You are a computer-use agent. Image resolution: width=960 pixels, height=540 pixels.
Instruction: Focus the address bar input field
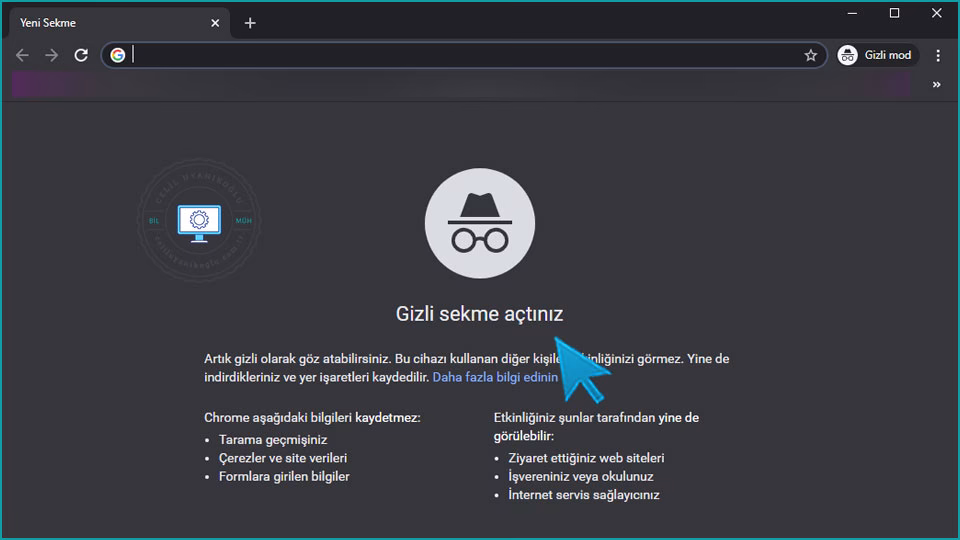(x=460, y=55)
